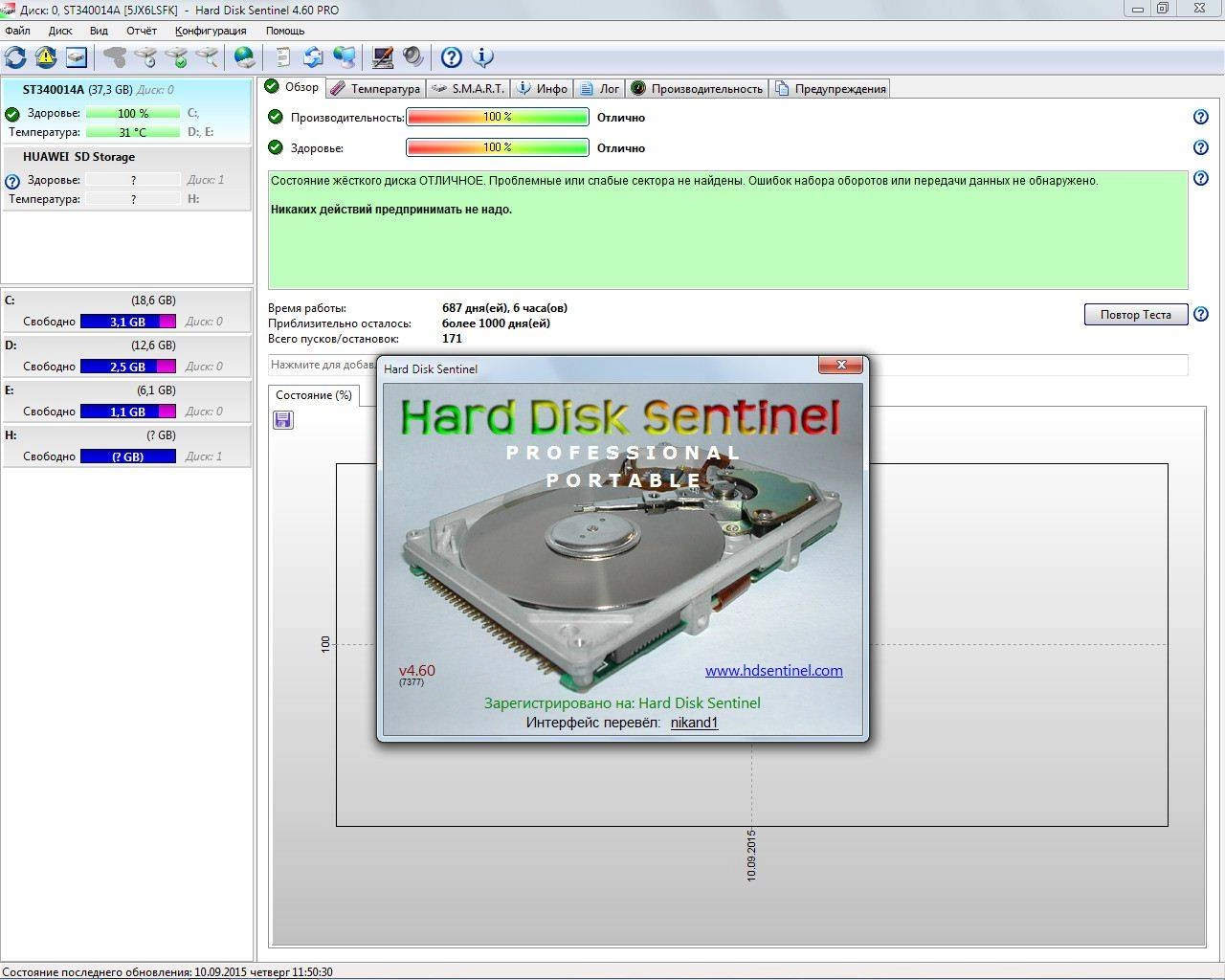Screen dimensions: 1225x980
Task: Switch to the Обзор tab
Action: pos(293,87)
